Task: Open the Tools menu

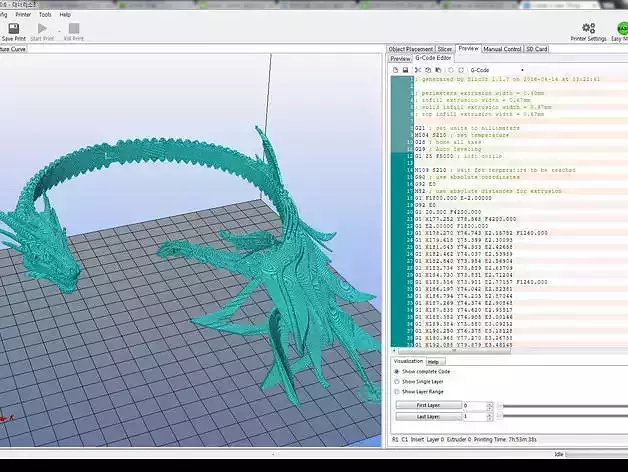Action: [x=45, y=15]
